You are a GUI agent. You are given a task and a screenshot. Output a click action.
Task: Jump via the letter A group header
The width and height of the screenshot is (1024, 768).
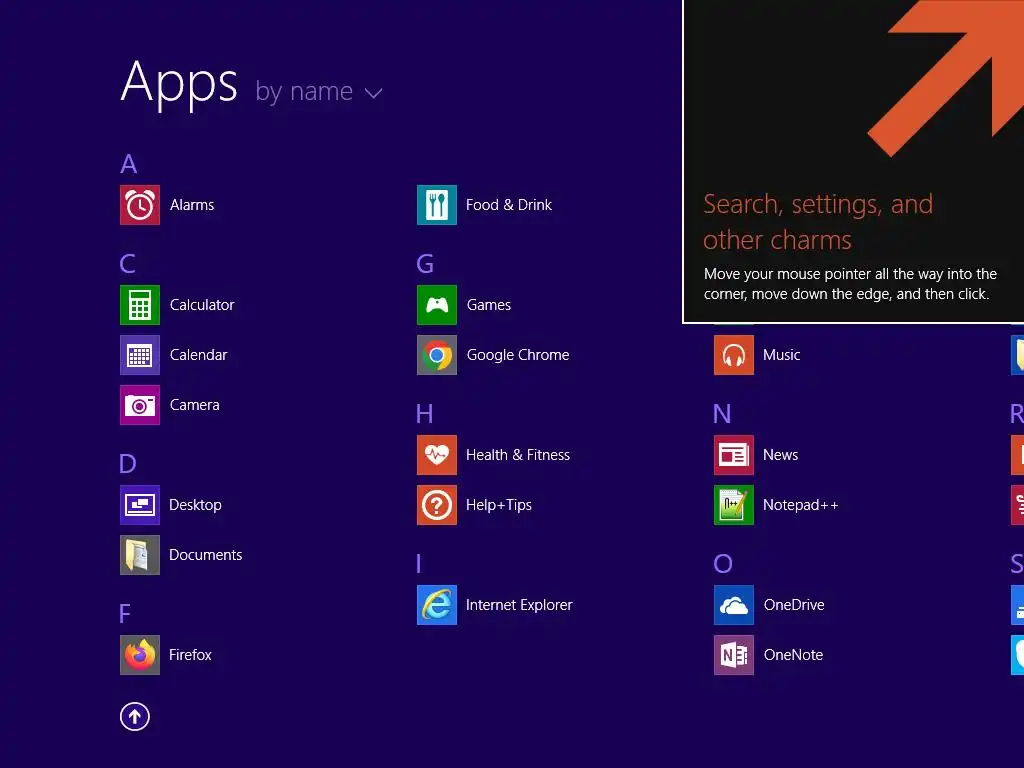pos(129,164)
